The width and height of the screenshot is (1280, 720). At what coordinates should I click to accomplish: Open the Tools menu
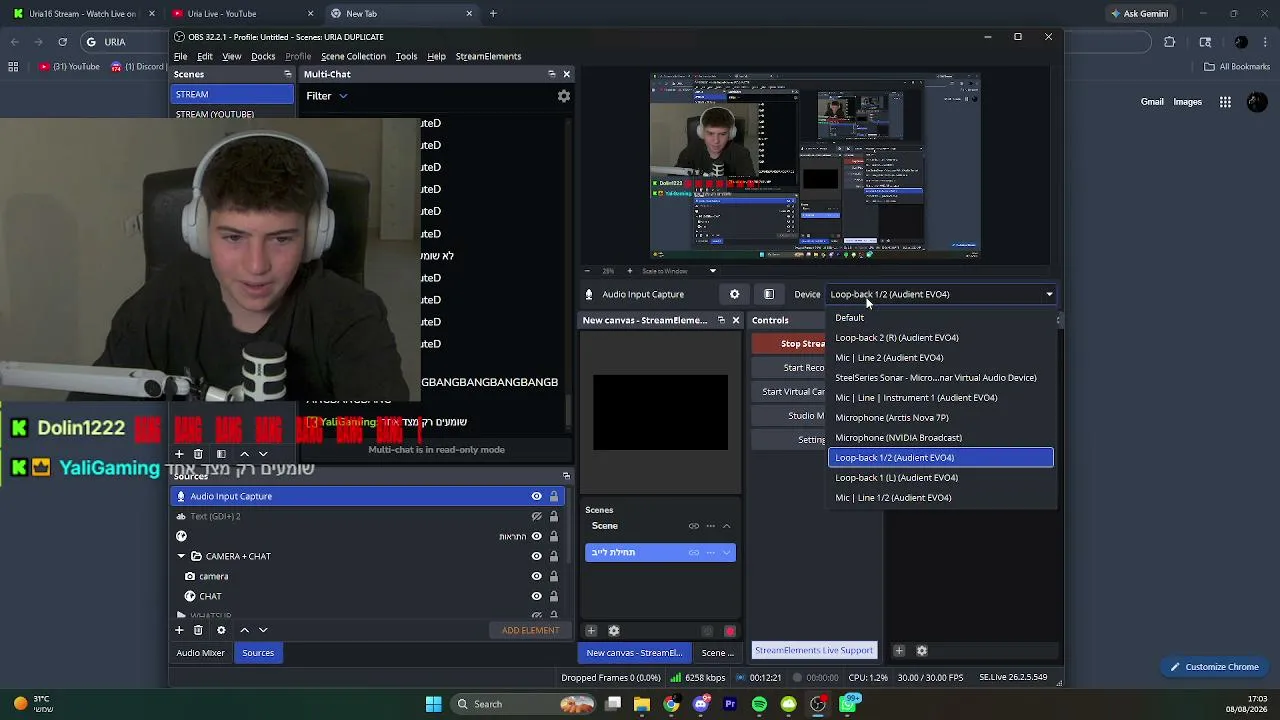click(x=406, y=56)
